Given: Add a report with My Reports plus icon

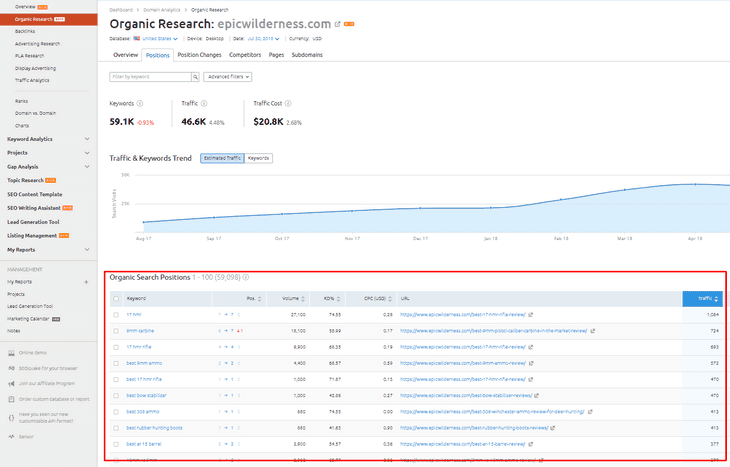Looking at the screenshot, I should tap(86, 282).
